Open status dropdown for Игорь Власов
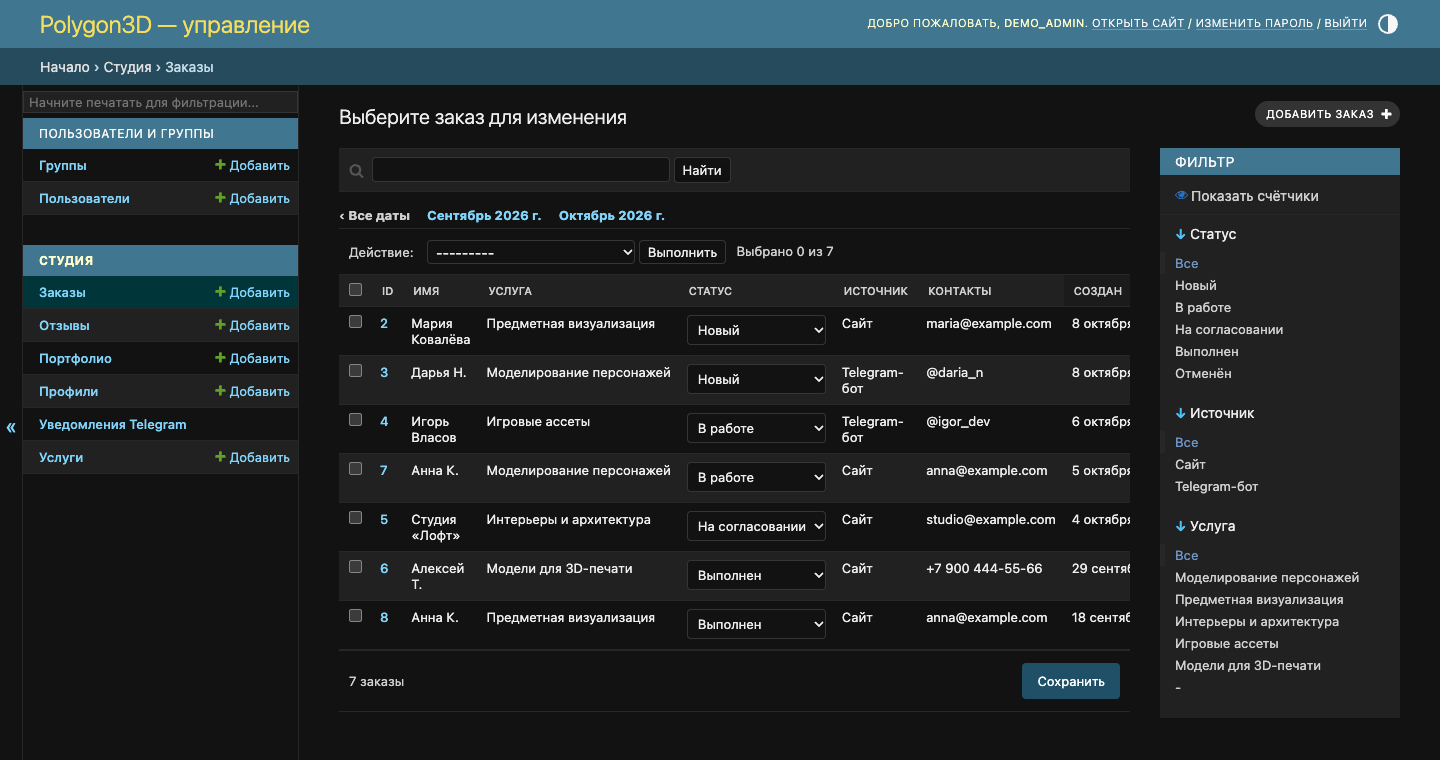The height and width of the screenshot is (760, 1440). [x=756, y=428]
